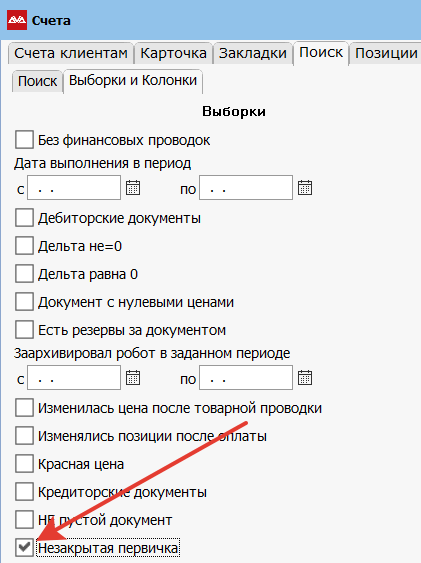This screenshot has height=563, width=421.
Task: Open the 'Карточка' tab
Action: coord(173,53)
